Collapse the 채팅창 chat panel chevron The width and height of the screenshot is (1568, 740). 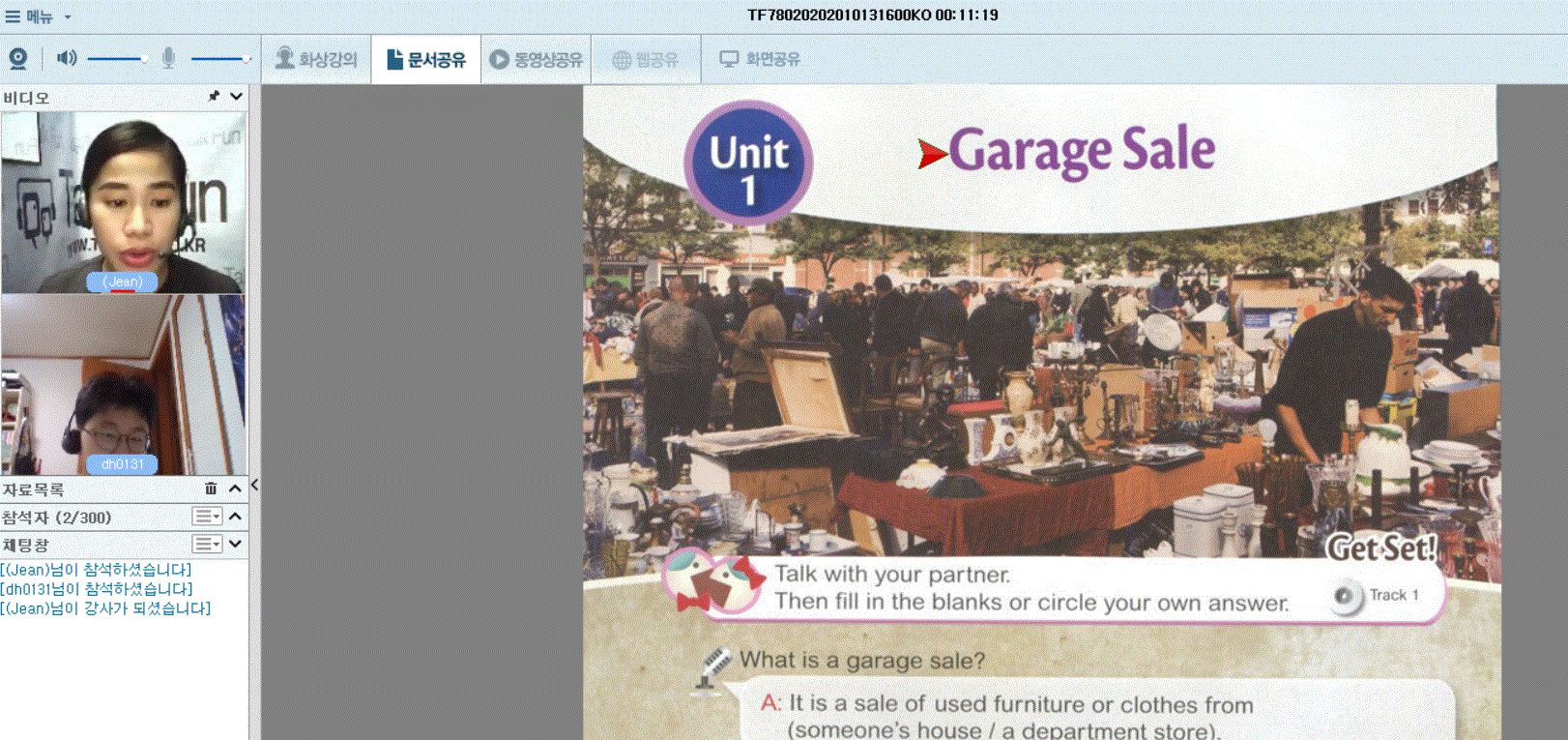pyautogui.click(x=235, y=544)
